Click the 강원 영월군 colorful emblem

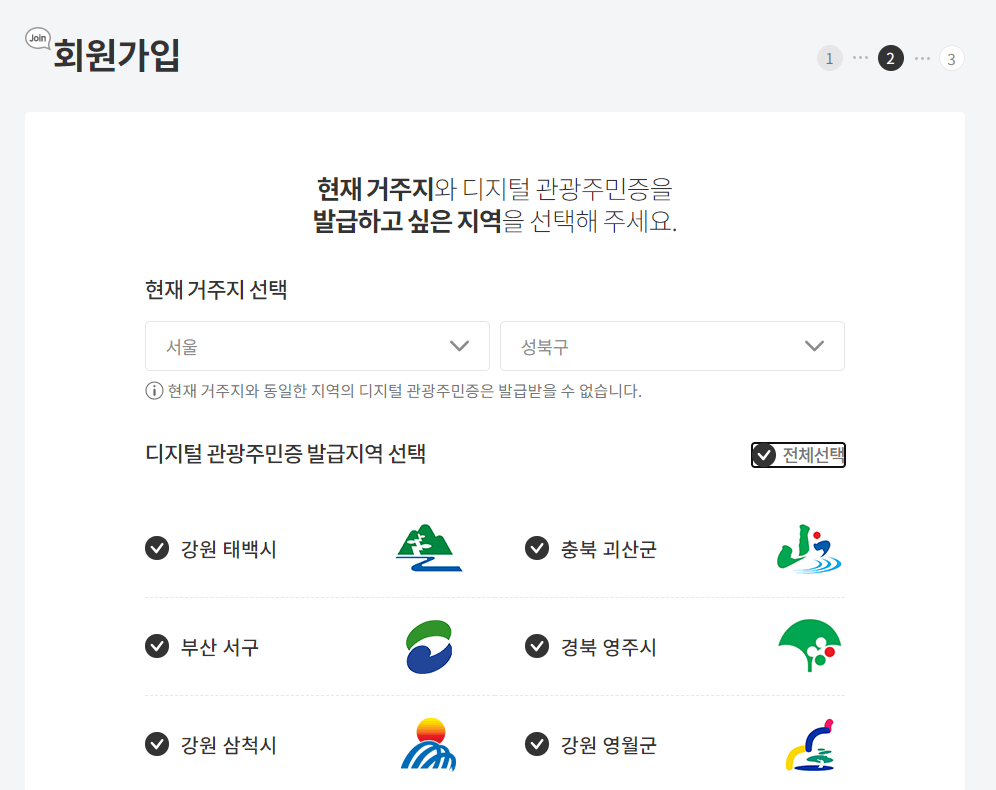pyautogui.click(x=808, y=743)
